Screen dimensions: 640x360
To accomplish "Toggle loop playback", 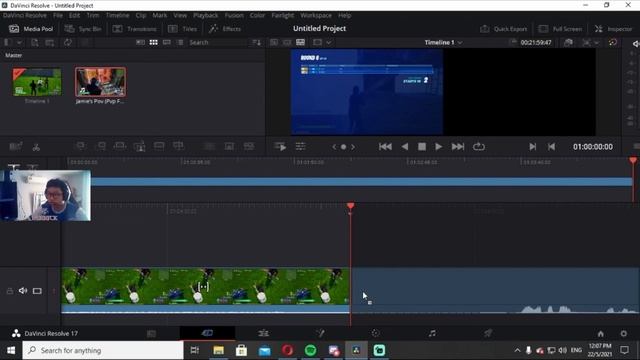I will [479, 147].
